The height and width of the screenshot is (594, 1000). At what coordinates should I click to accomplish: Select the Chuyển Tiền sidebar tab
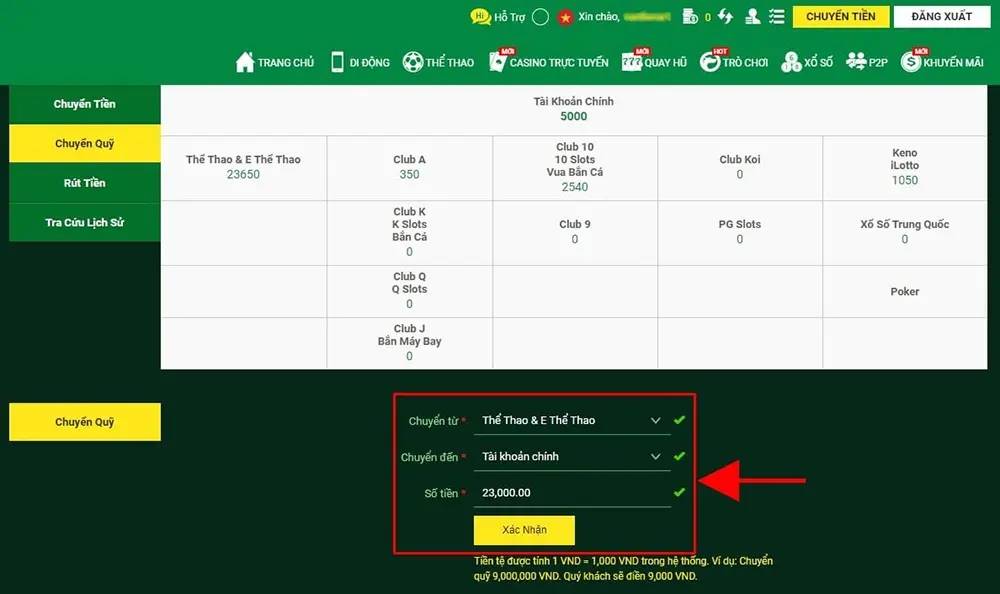[x=85, y=104]
